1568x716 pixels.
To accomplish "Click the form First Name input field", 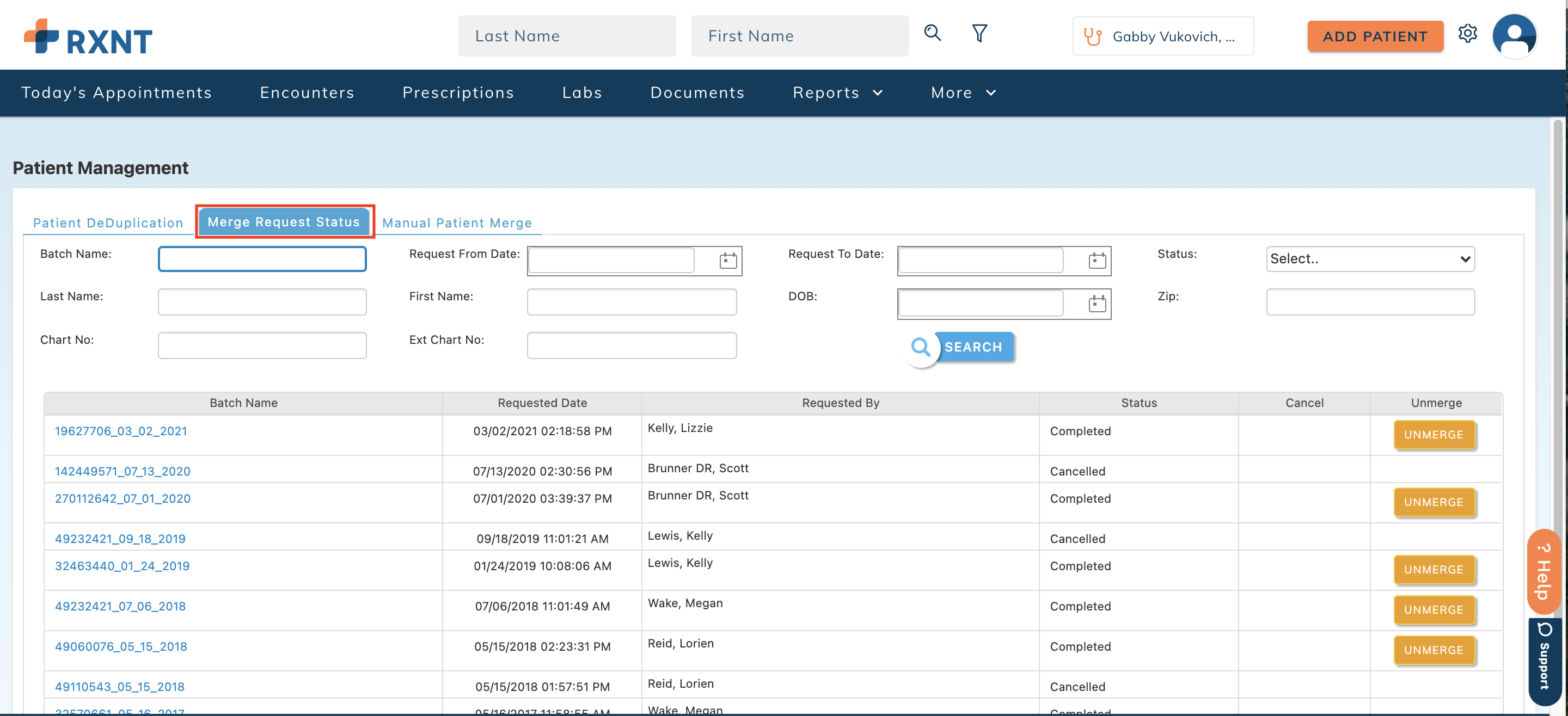I will click(x=631, y=302).
